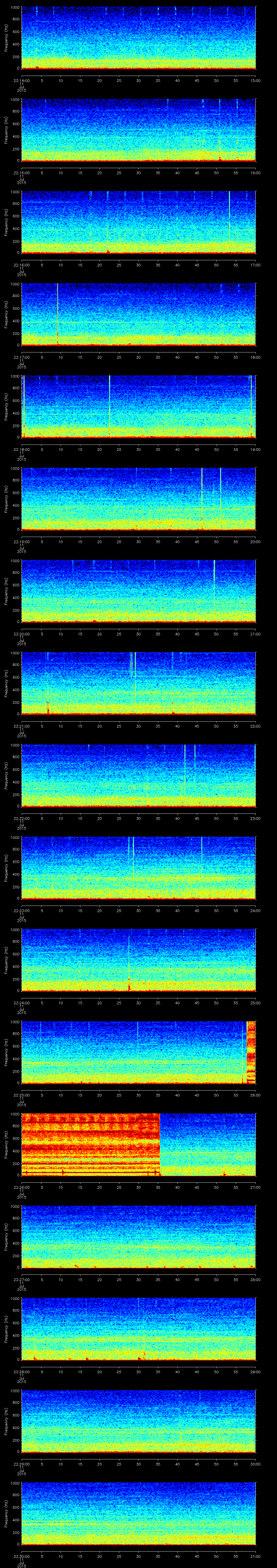
Task: Select the spectrogram panel starting at 22:17:00
Action: pos(138,315)
